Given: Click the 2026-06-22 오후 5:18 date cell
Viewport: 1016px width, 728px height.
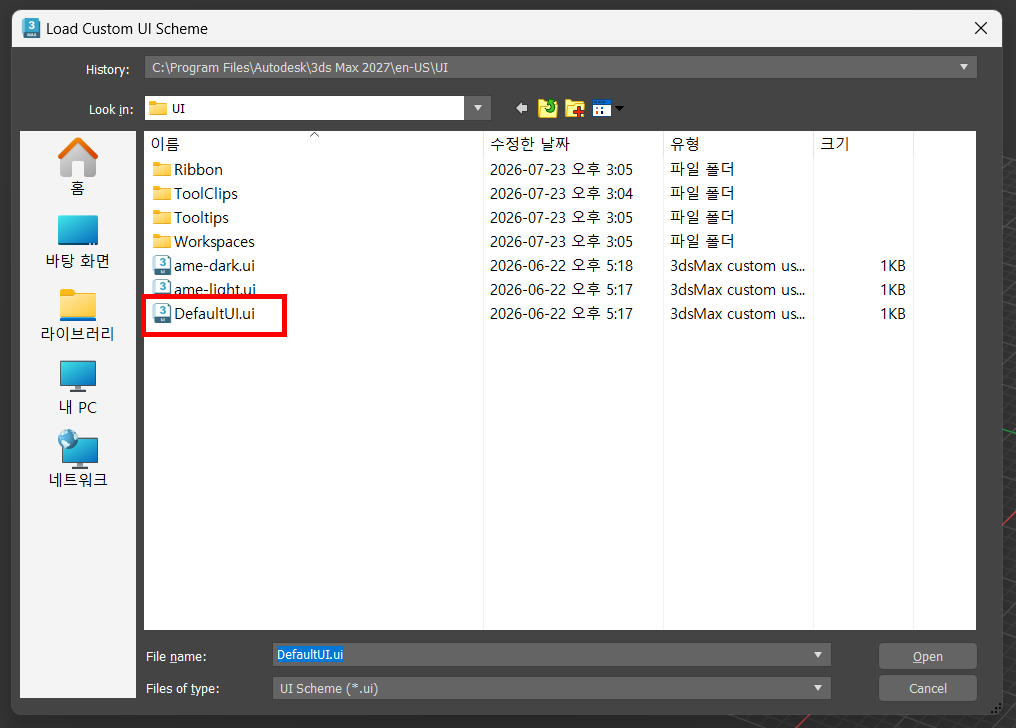Looking at the screenshot, I should [x=561, y=266].
